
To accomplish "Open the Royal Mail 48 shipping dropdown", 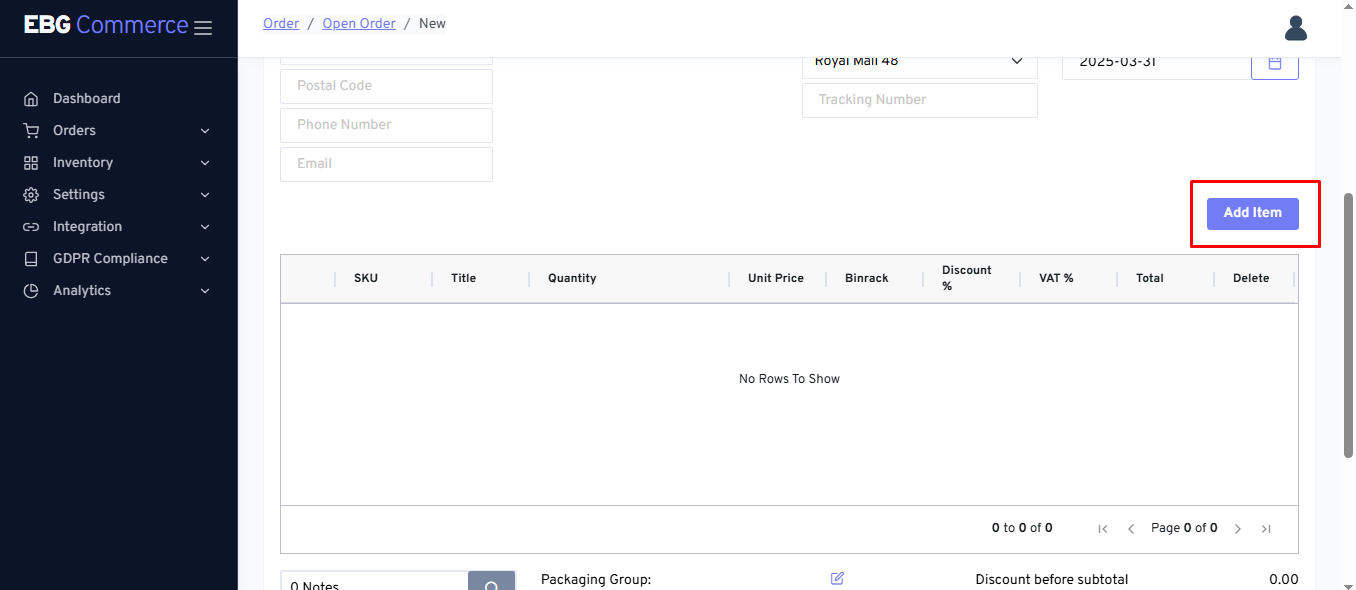I will (x=919, y=63).
